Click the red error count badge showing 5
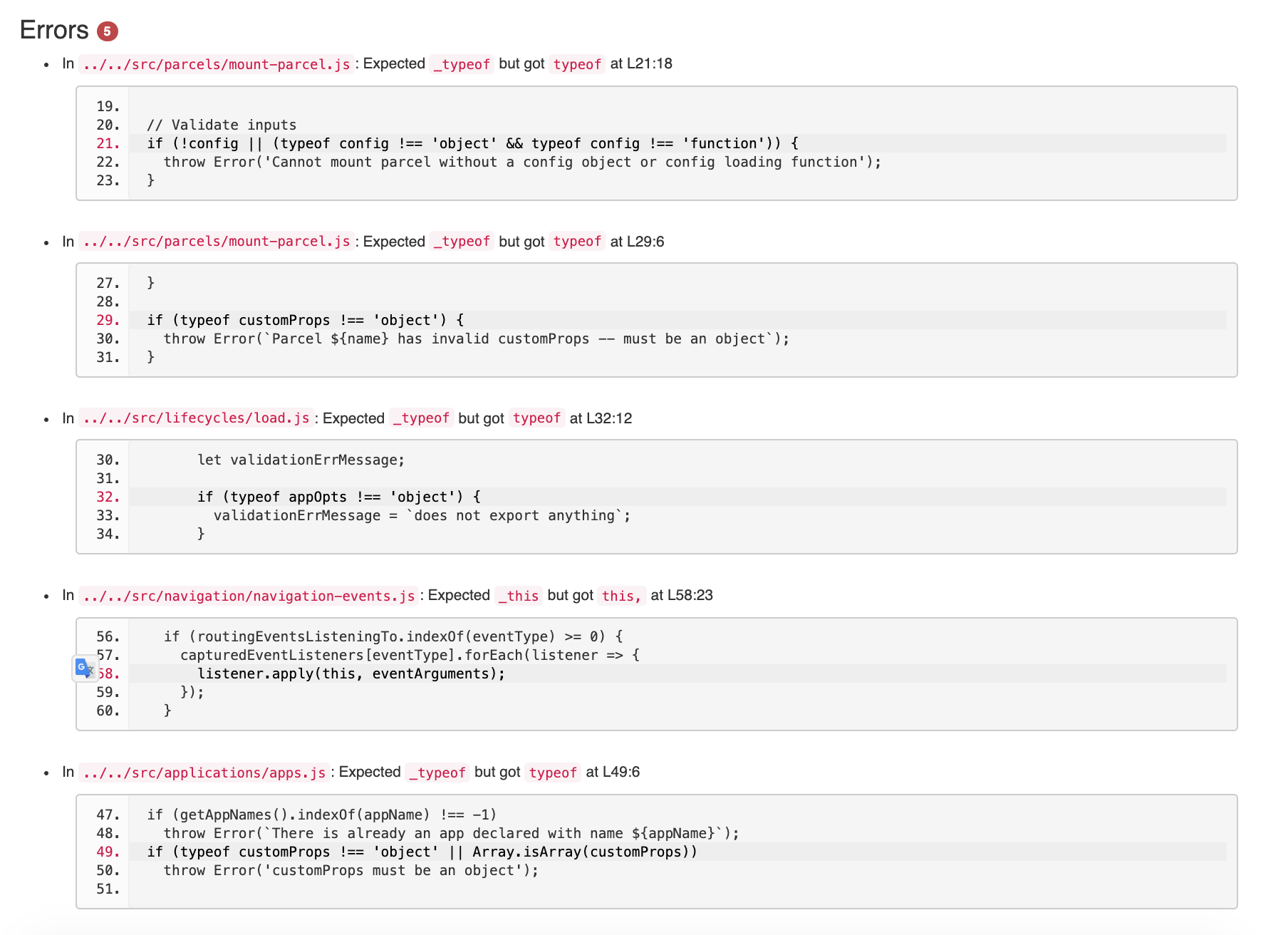 click(x=108, y=31)
